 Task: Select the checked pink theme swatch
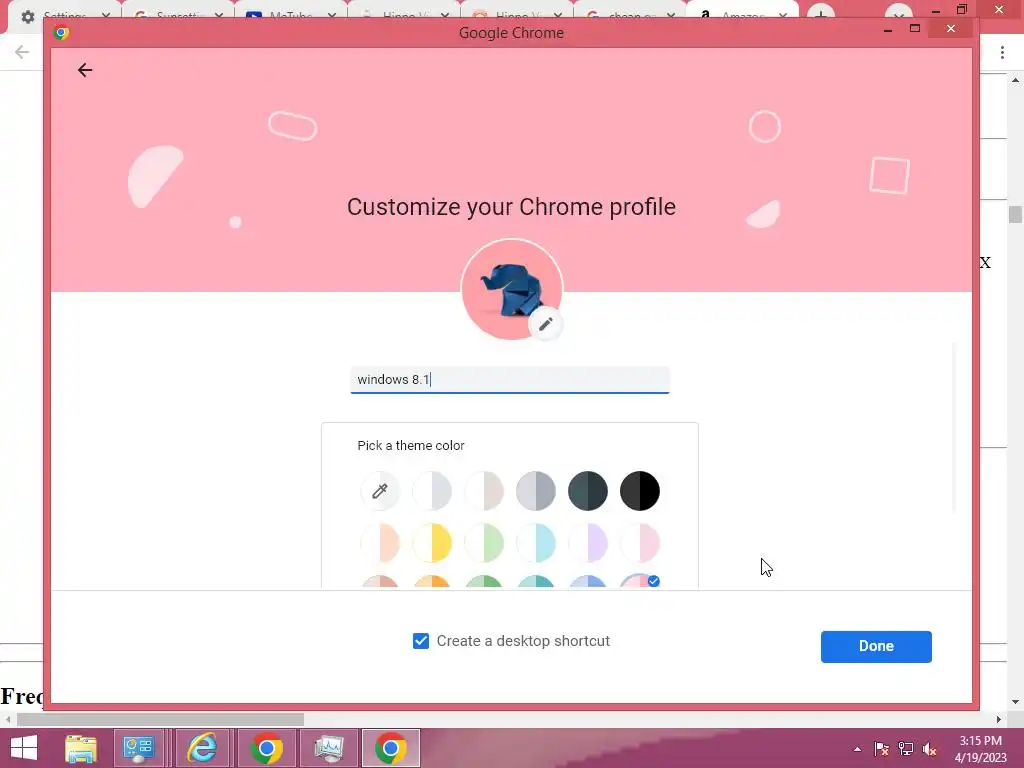click(640, 581)
